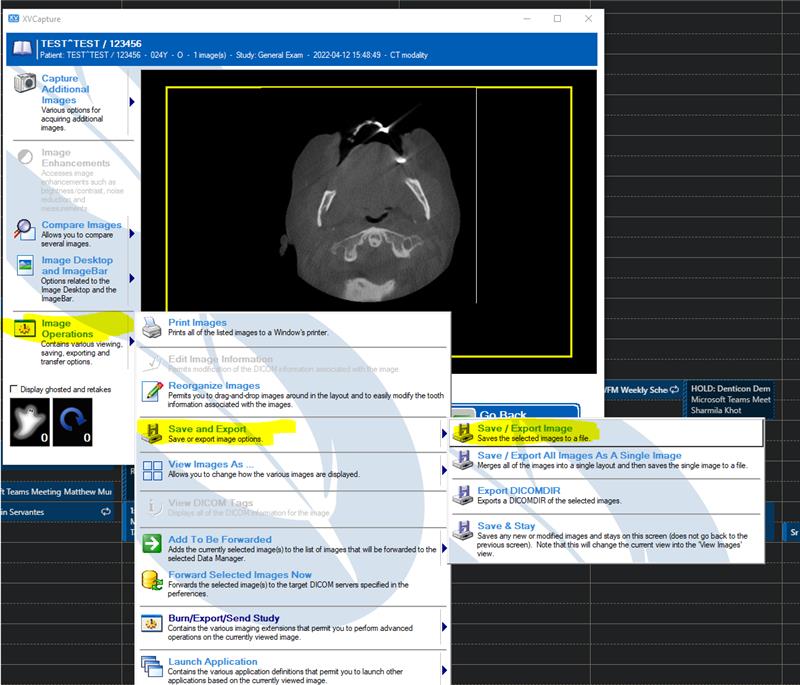Expand the View Images As submenu arrow

(444, 470)
